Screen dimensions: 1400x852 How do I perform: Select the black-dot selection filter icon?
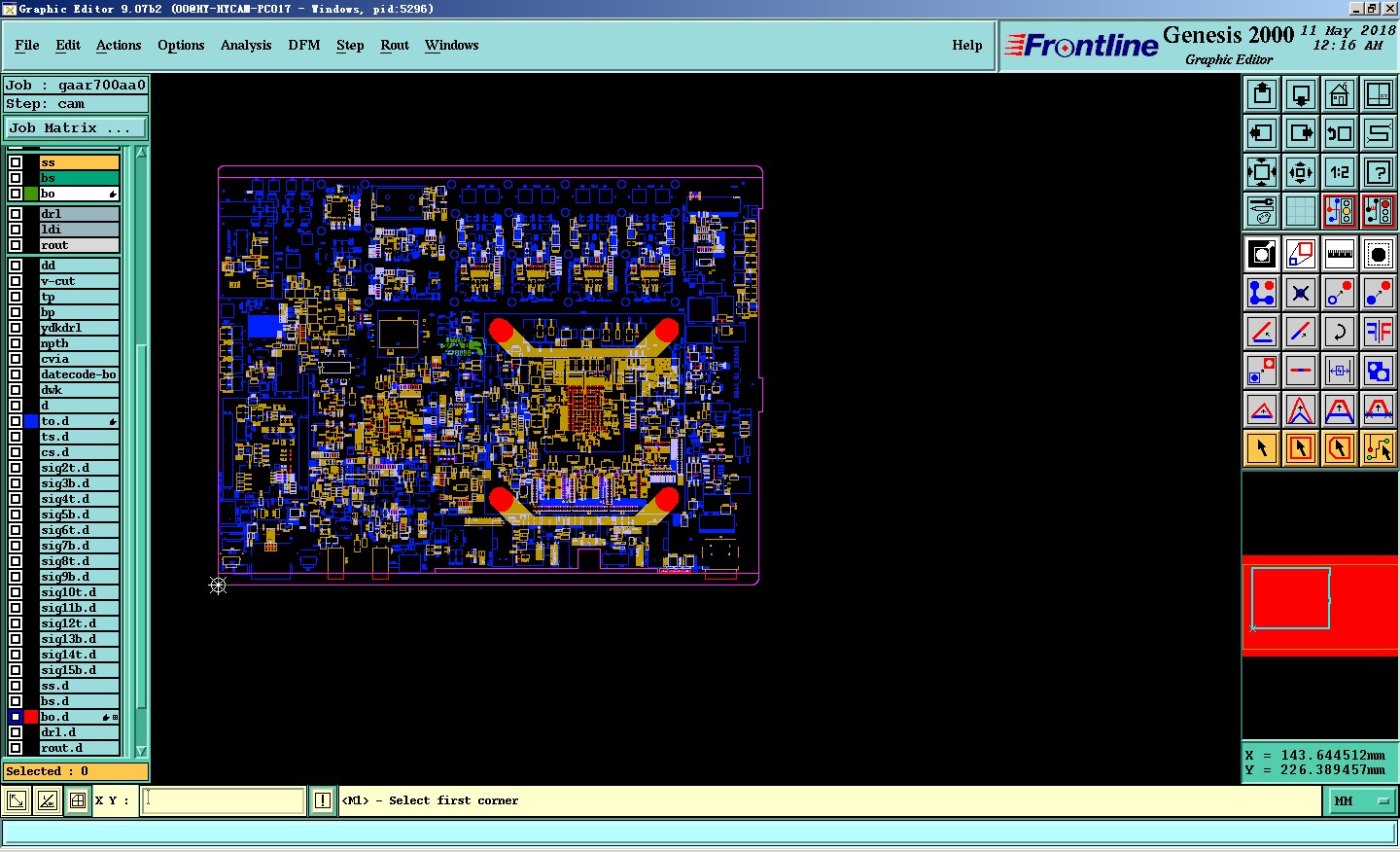click(x=1379, y=254)
